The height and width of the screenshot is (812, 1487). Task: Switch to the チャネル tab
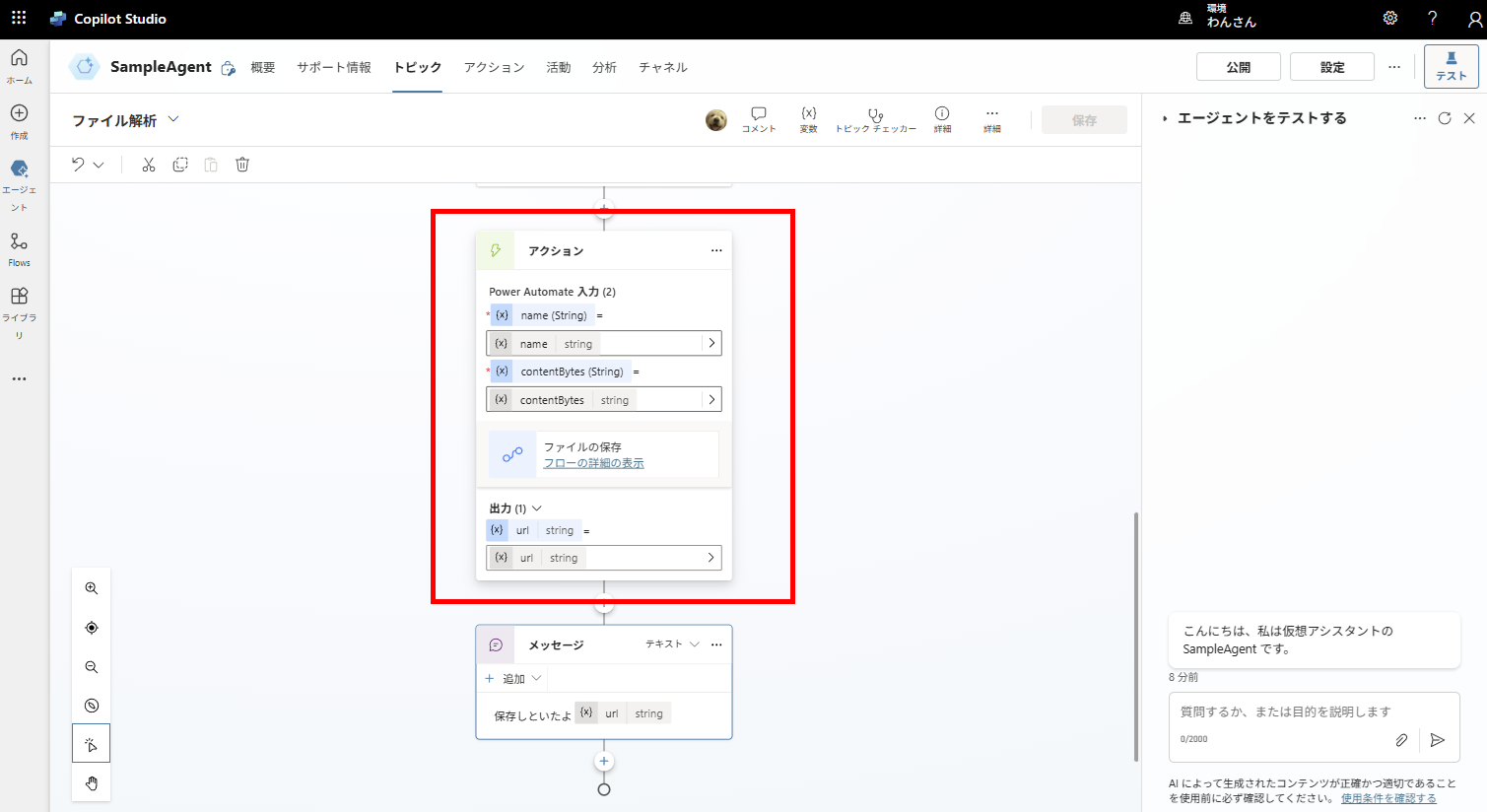(x=664, y=67)
